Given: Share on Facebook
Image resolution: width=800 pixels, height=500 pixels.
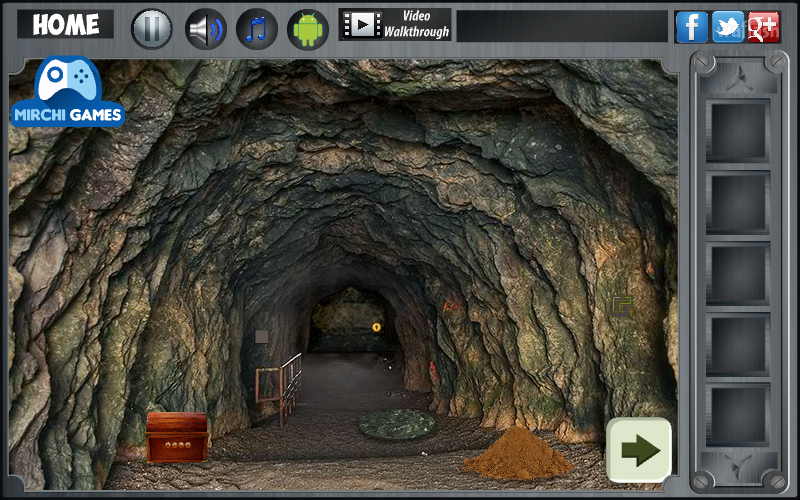Looking at the screenshot, I should (692, 27).
